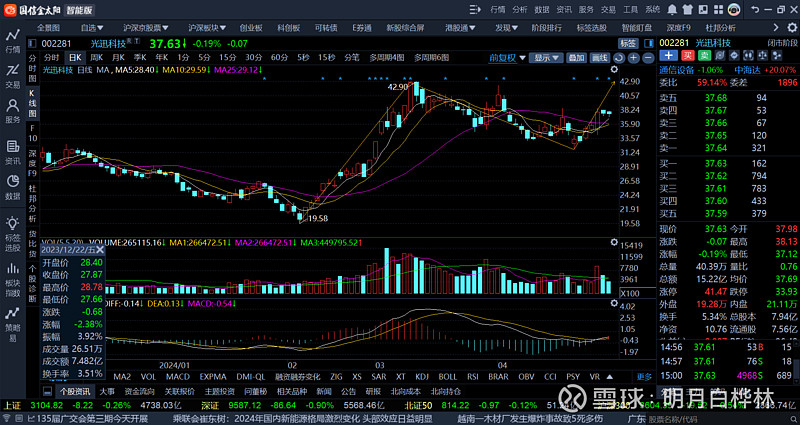Toggle 叠加 overlay button
This screenshot has height=425, width=800.
[577, 58]
